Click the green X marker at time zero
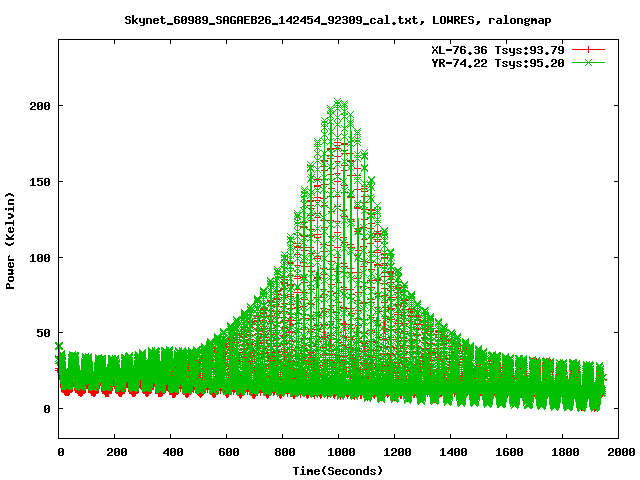Image resolution: width=640 pixels, height=480 pixels. [x=59, y=347]
